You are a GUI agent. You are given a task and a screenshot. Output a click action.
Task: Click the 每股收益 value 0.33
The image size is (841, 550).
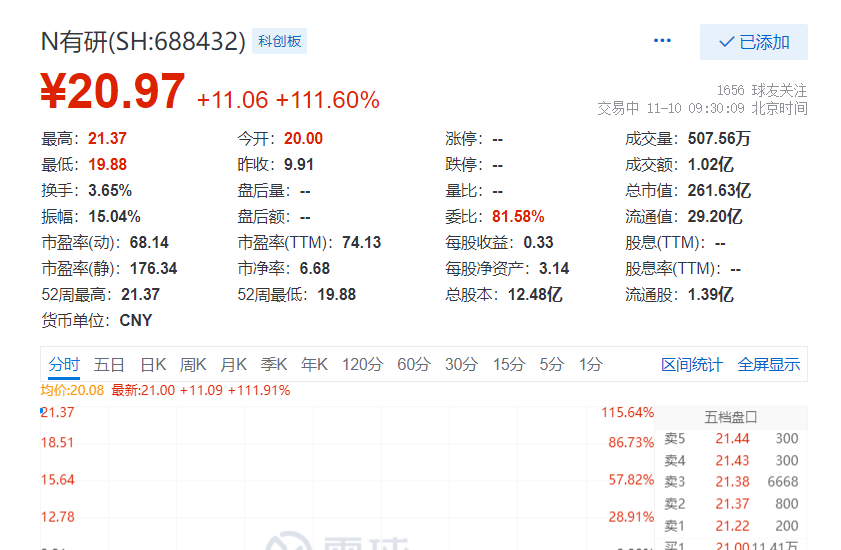click(538, 243)
